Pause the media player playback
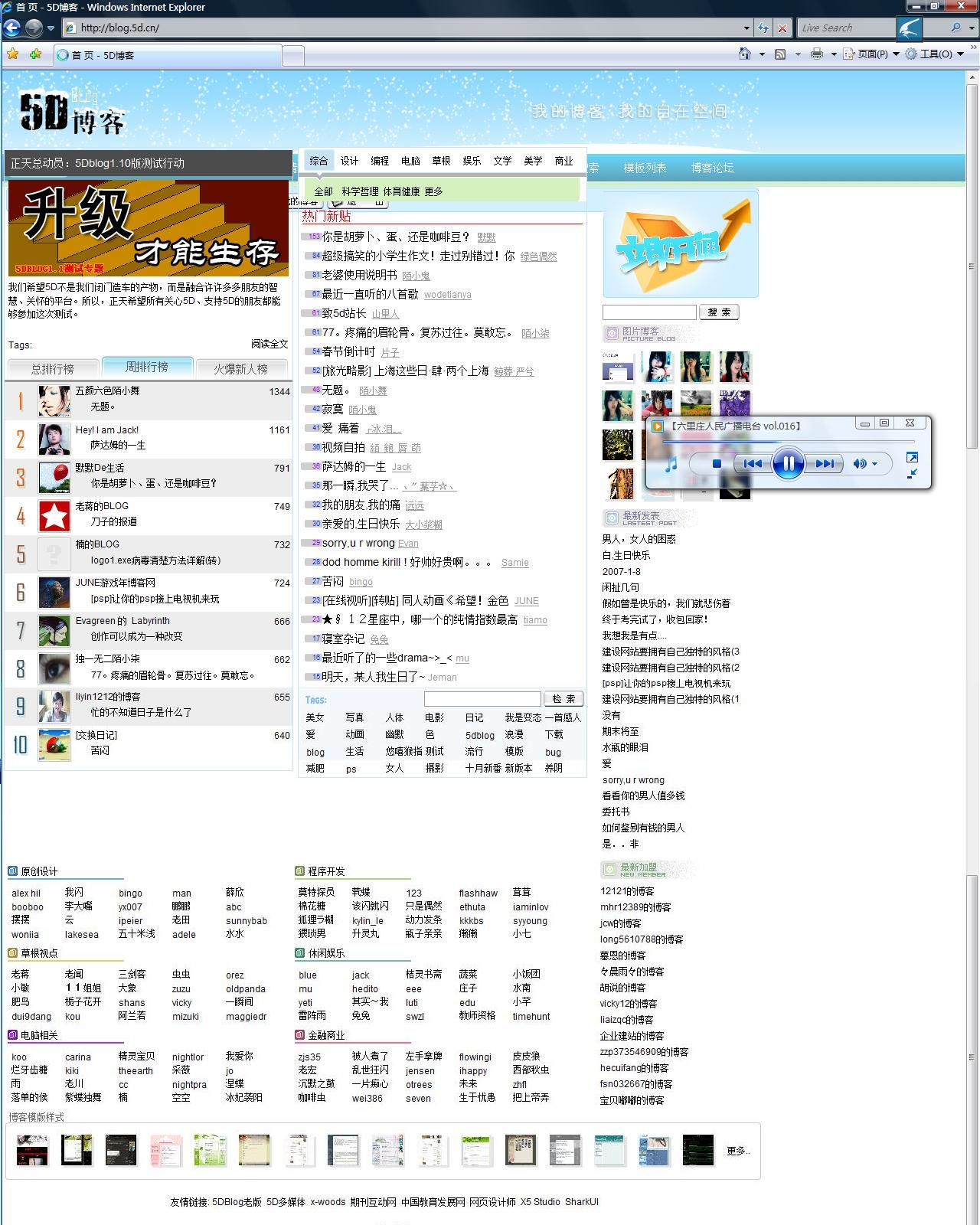Screen dimensions: 980x1225 [x=788, y=463]
